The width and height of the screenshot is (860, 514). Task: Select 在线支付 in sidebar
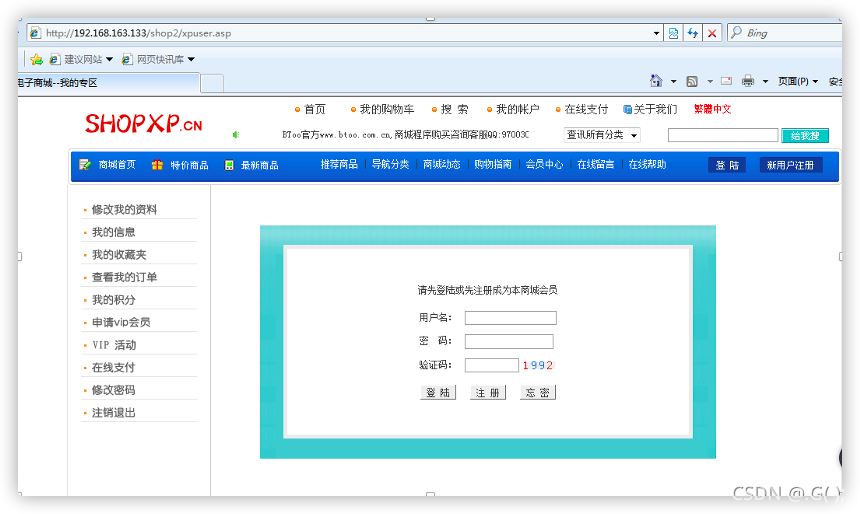point(114,368)
